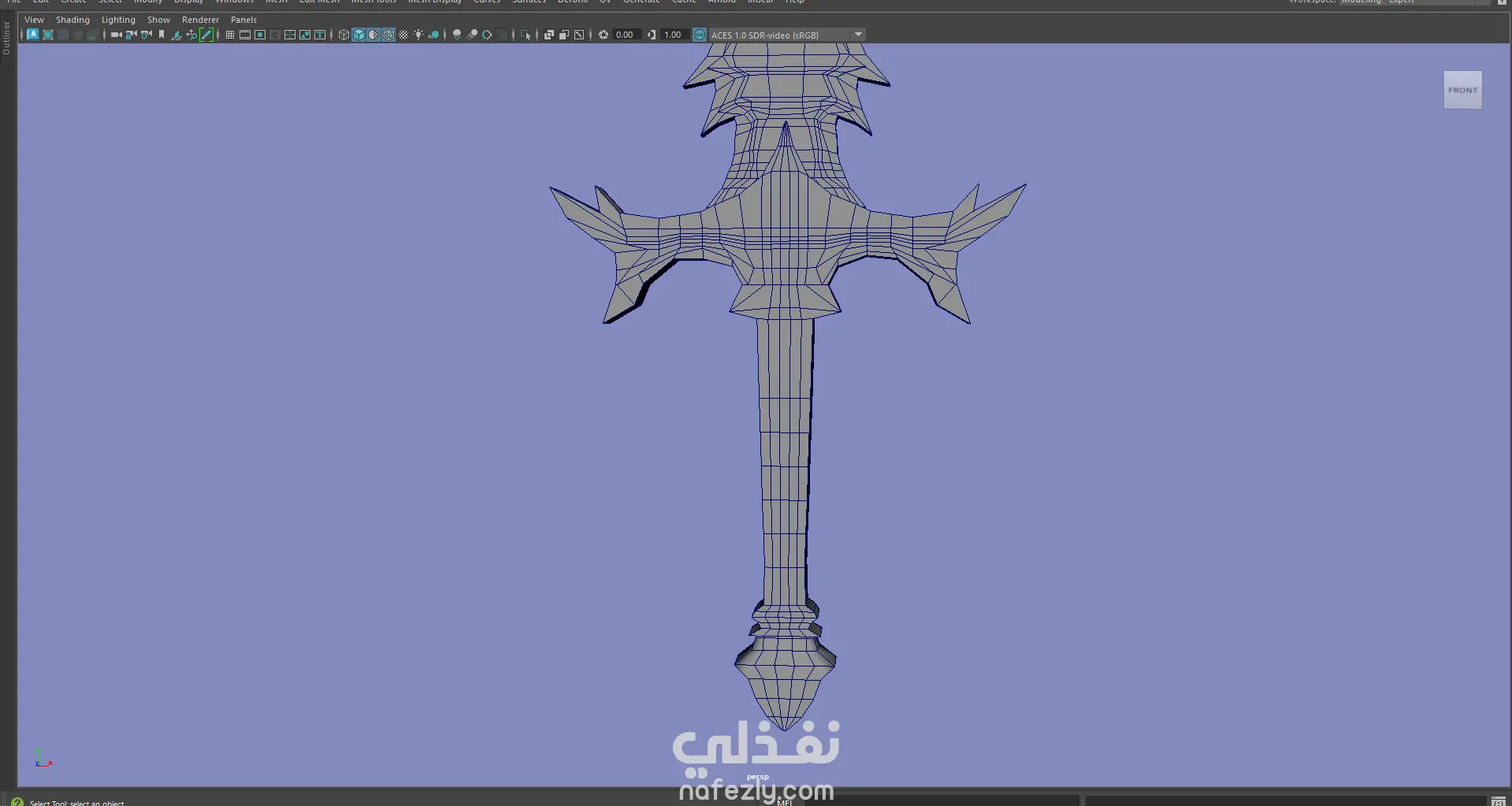Open the Panels menu
The image size is (1512, 806).
click(x=243, y=20)
